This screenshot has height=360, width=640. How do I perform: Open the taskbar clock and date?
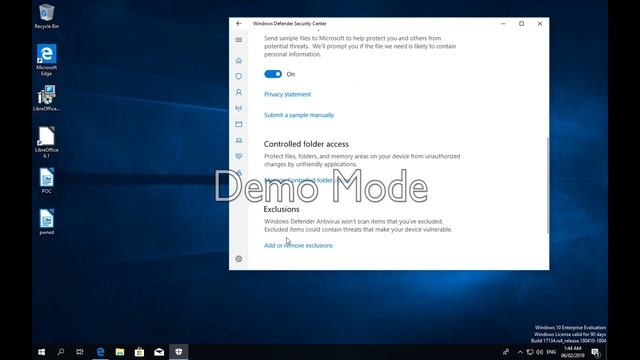pyautogui.click(x=573, y=352)
